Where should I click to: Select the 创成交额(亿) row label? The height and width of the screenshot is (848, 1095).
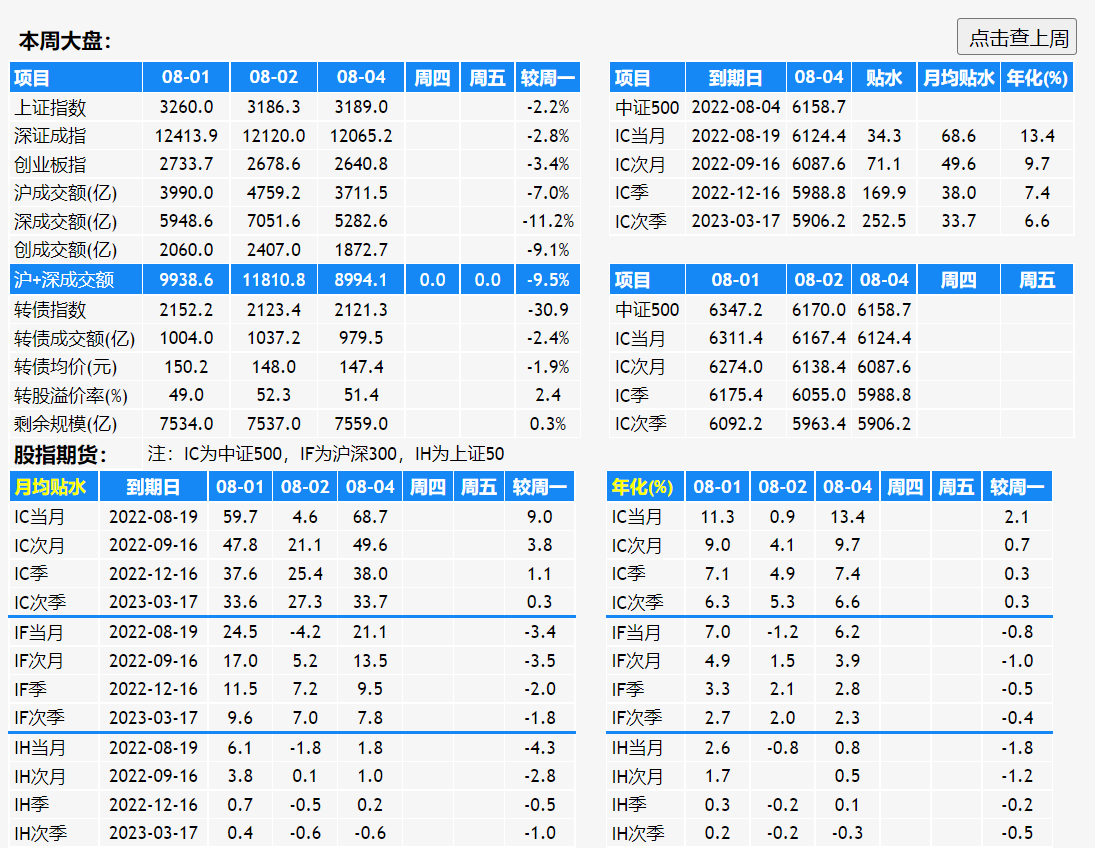click(66, 250)
